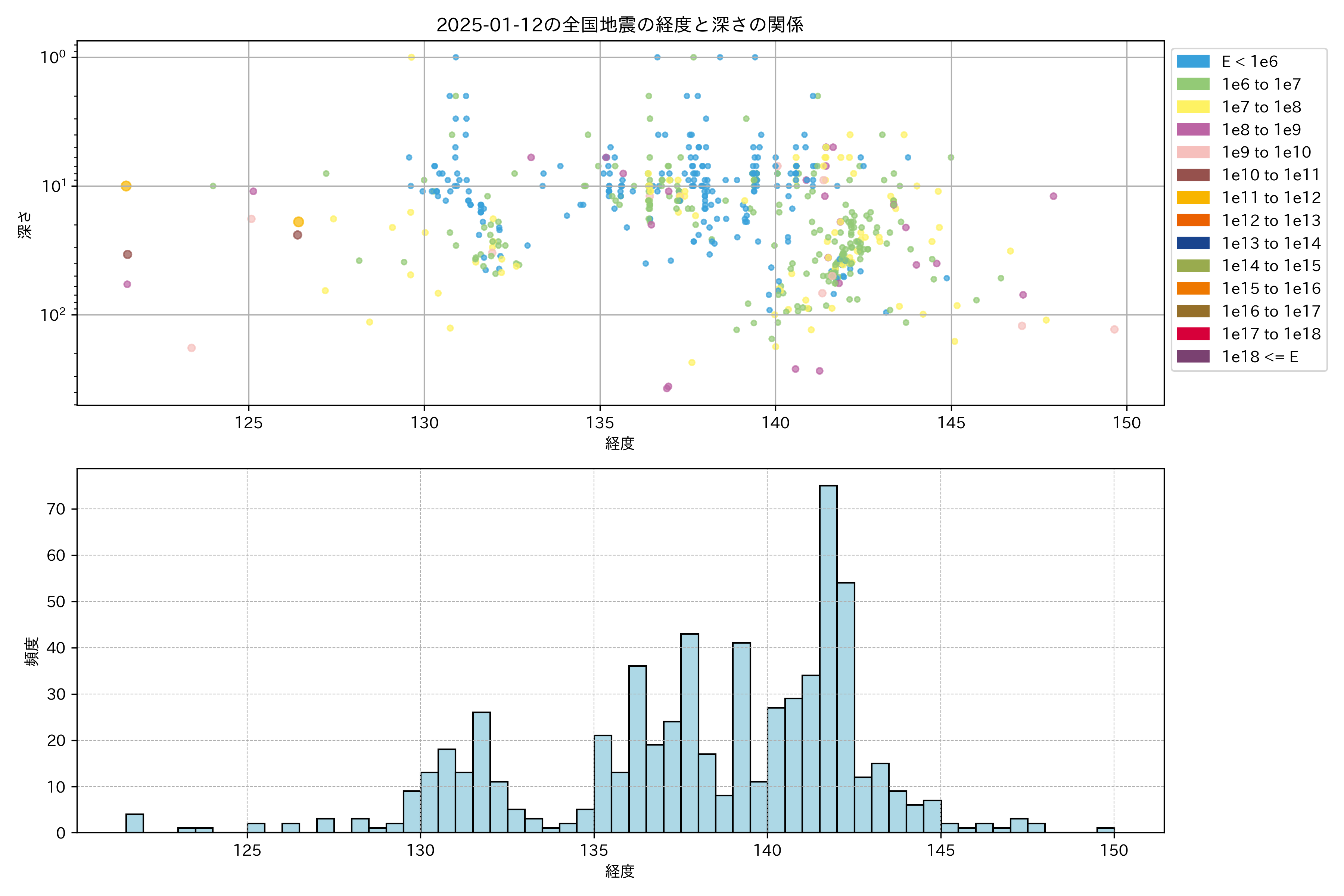Click the leftmost histogram bar near longitude 121.5
Screen dimensions: 1344x896
click(x=134, y=824)
